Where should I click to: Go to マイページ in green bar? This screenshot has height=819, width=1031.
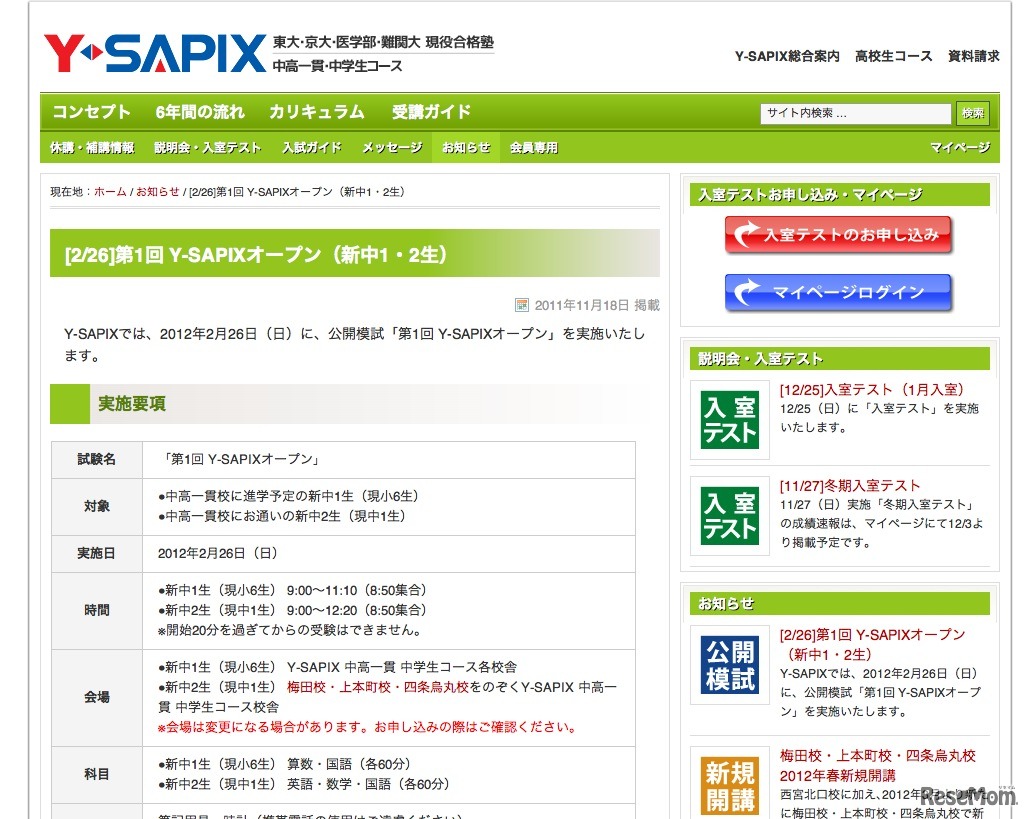point(959,148)
